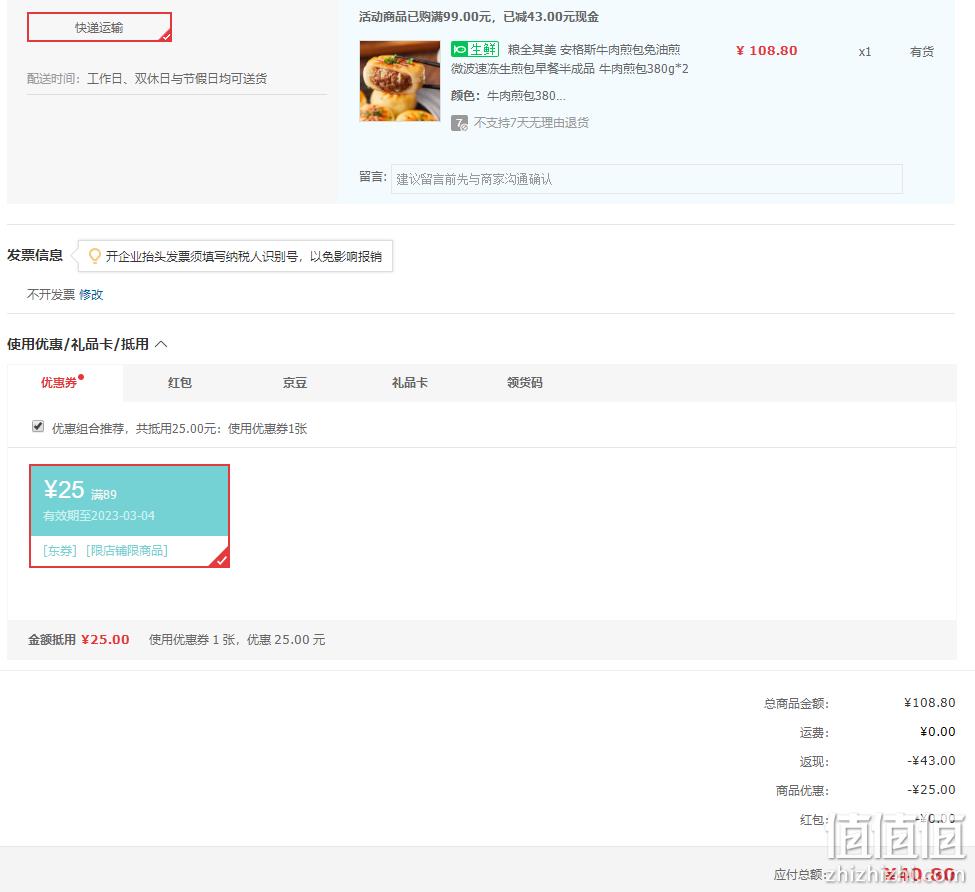
Task: Click the product price ¥ 108.80
Action: (x=767, y=51)
